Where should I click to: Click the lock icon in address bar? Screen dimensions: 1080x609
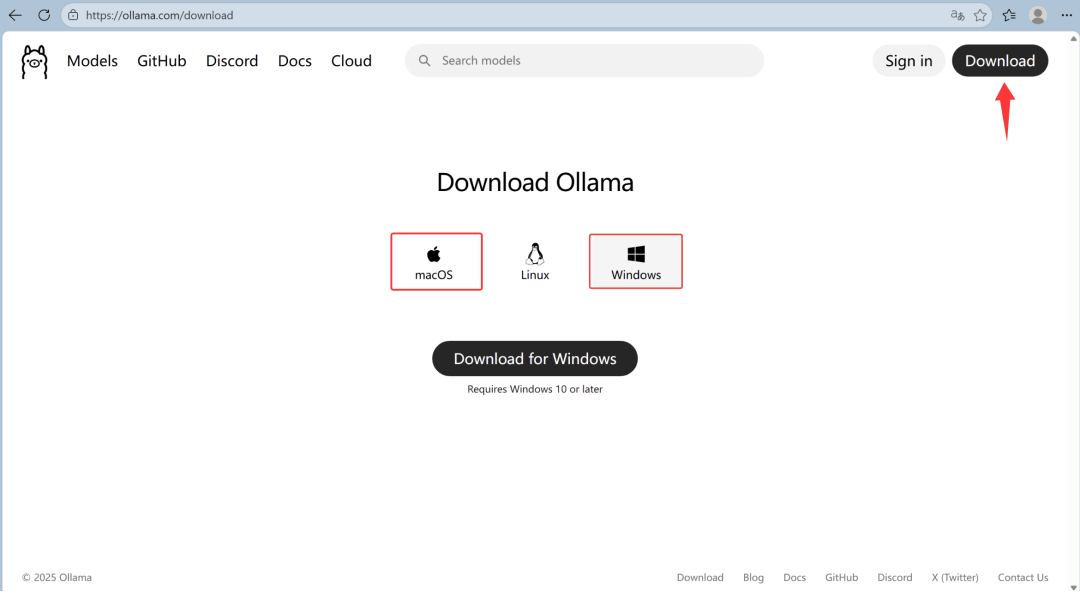73,15
